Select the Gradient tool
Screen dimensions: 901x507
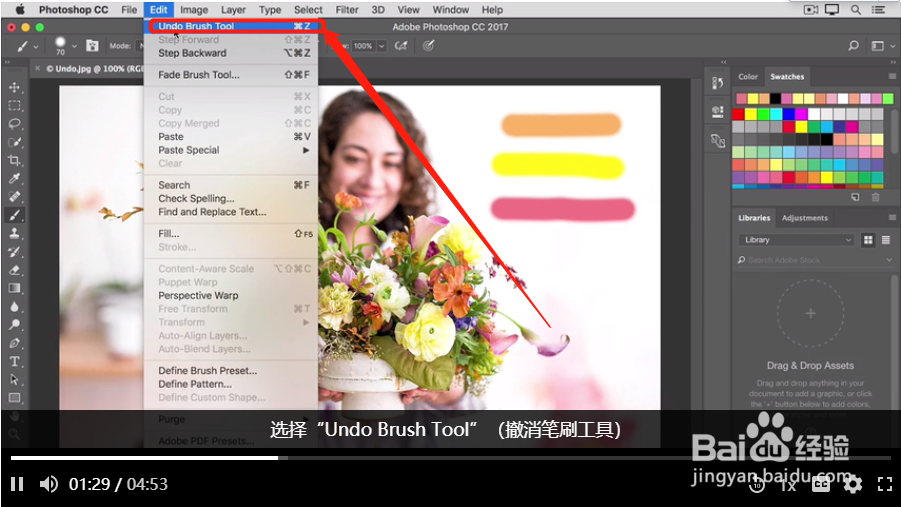tap(14, 288)
